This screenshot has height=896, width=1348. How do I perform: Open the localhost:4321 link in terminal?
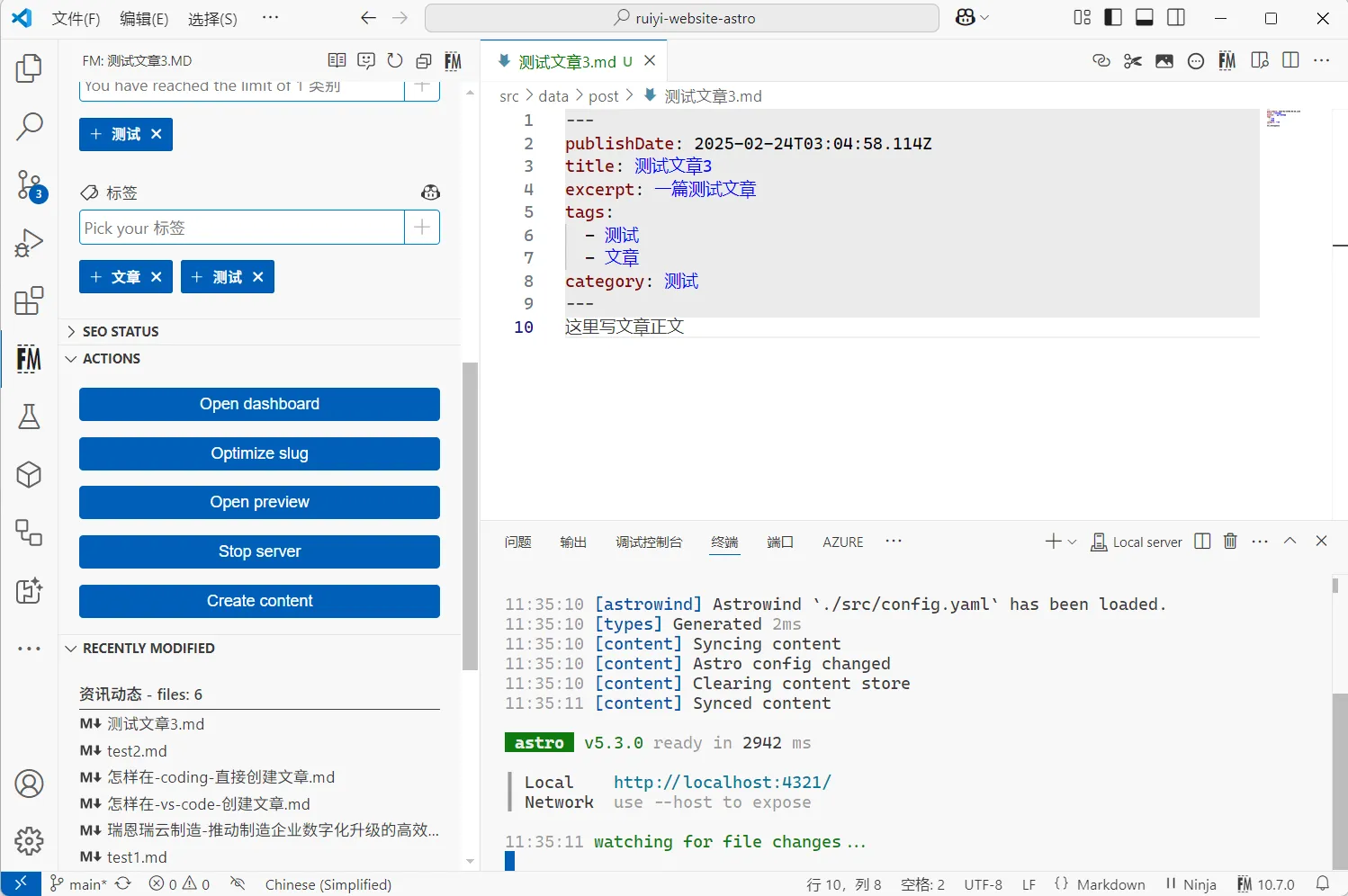pos(723,782)
